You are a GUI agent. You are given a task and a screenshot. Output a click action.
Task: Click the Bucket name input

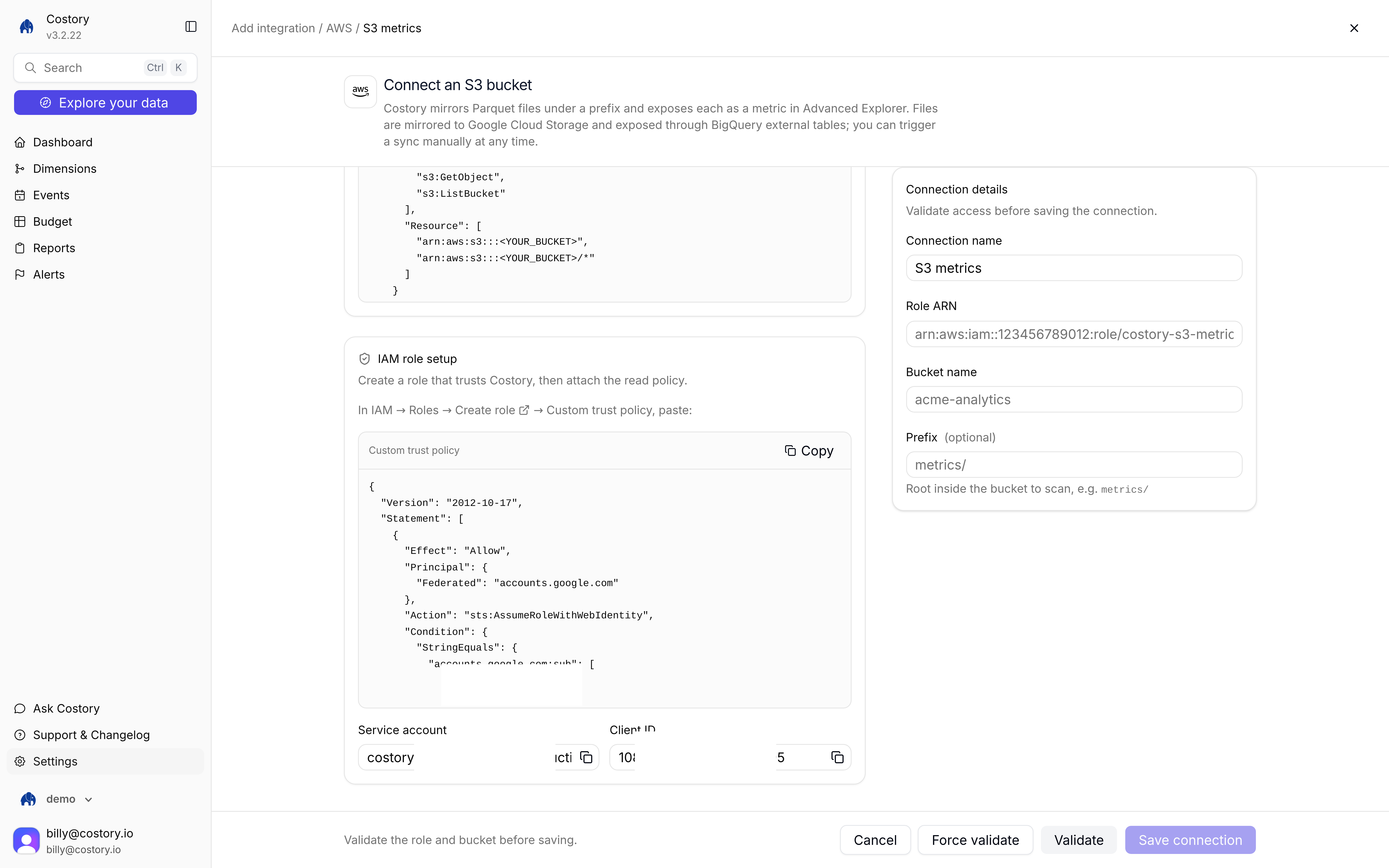pyautogui.click(x=1074, y=399)
